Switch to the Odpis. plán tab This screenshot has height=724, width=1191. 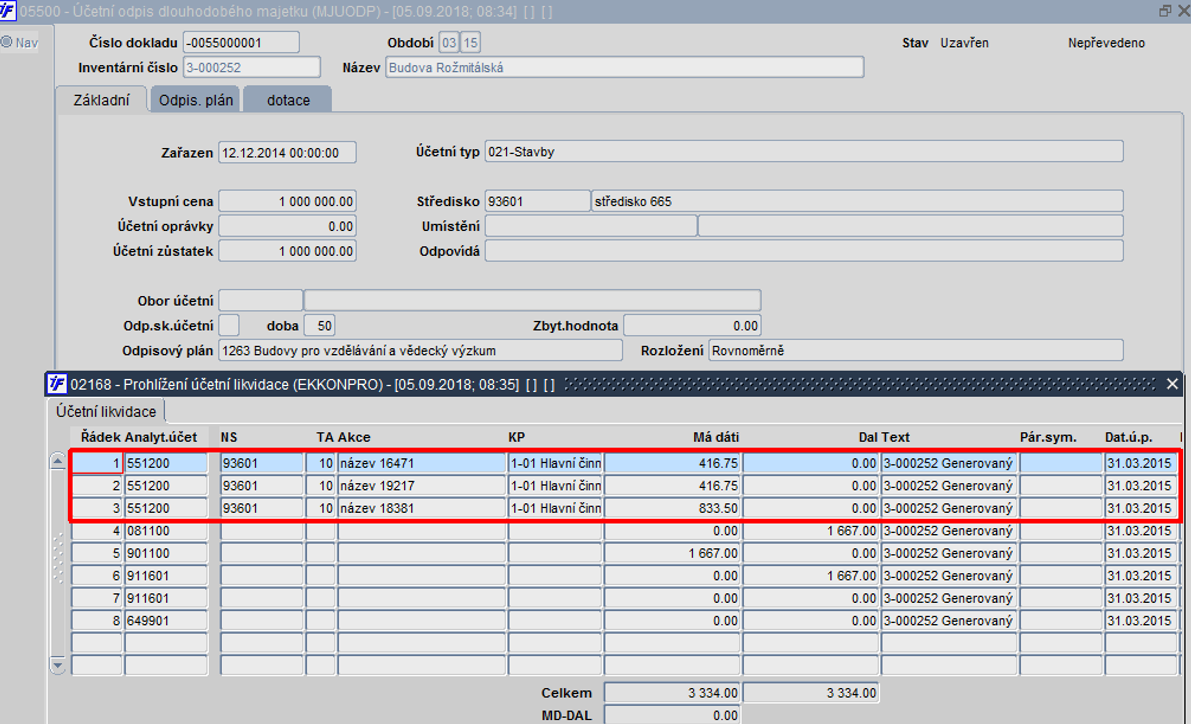(196, 100)
